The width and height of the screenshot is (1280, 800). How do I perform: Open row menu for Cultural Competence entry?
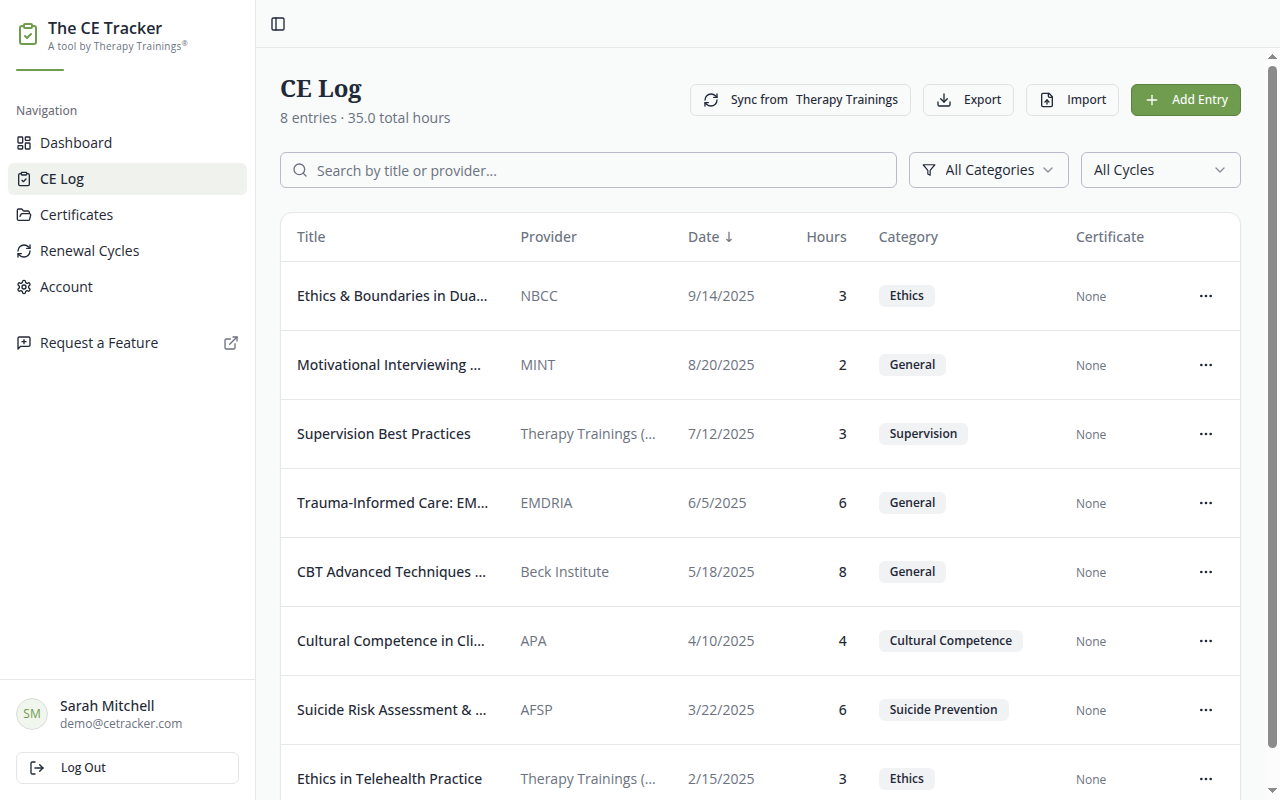click(1206, 641)
